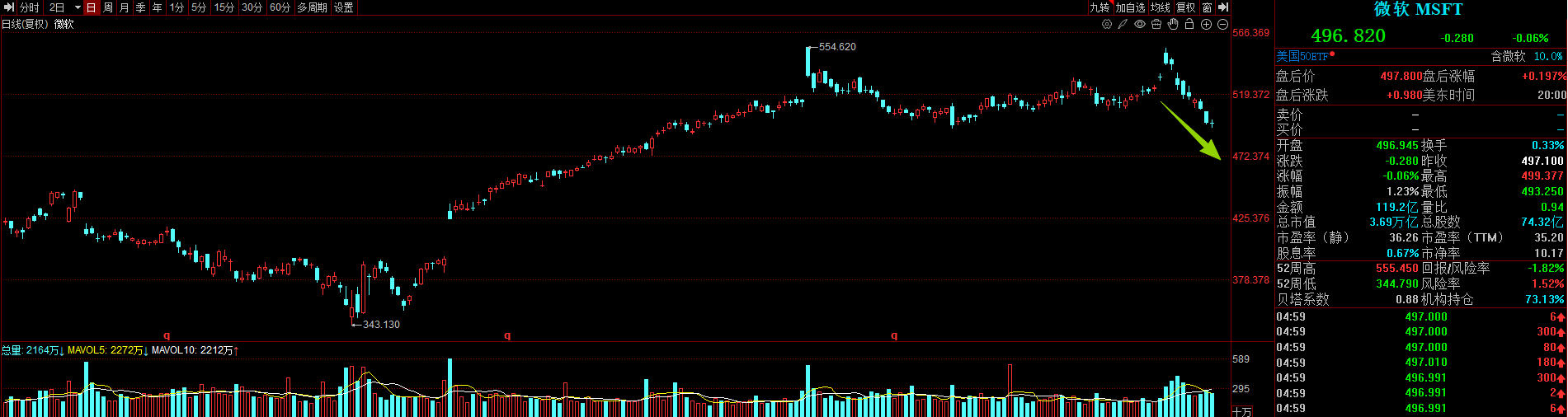Click the rightmost q earnings marker on timeline
This screenshot has width=1568, height=417.
(x=894, y=335)
